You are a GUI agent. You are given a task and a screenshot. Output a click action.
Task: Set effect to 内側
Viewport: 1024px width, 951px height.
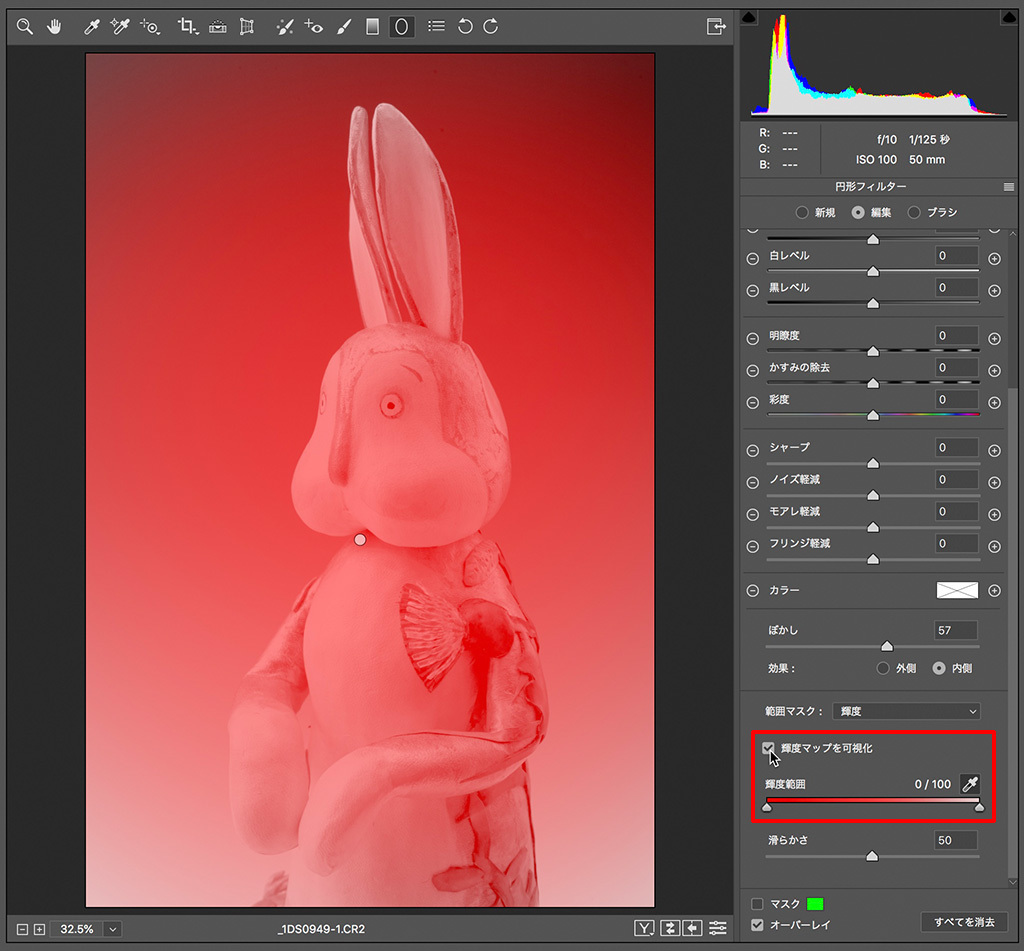[939, 668]
